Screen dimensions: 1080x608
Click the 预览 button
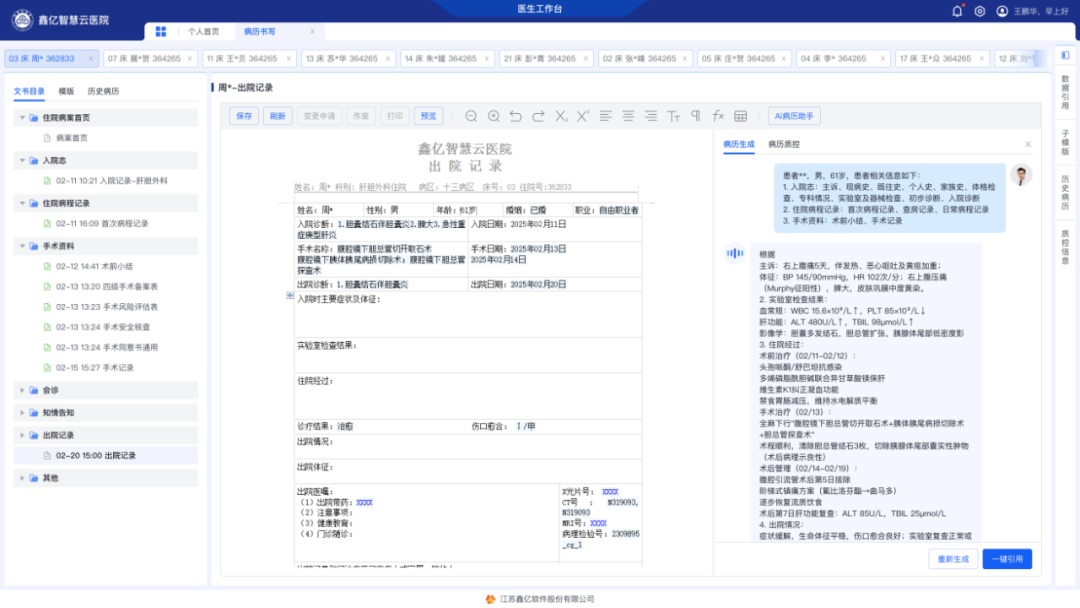tap(428, 116)
